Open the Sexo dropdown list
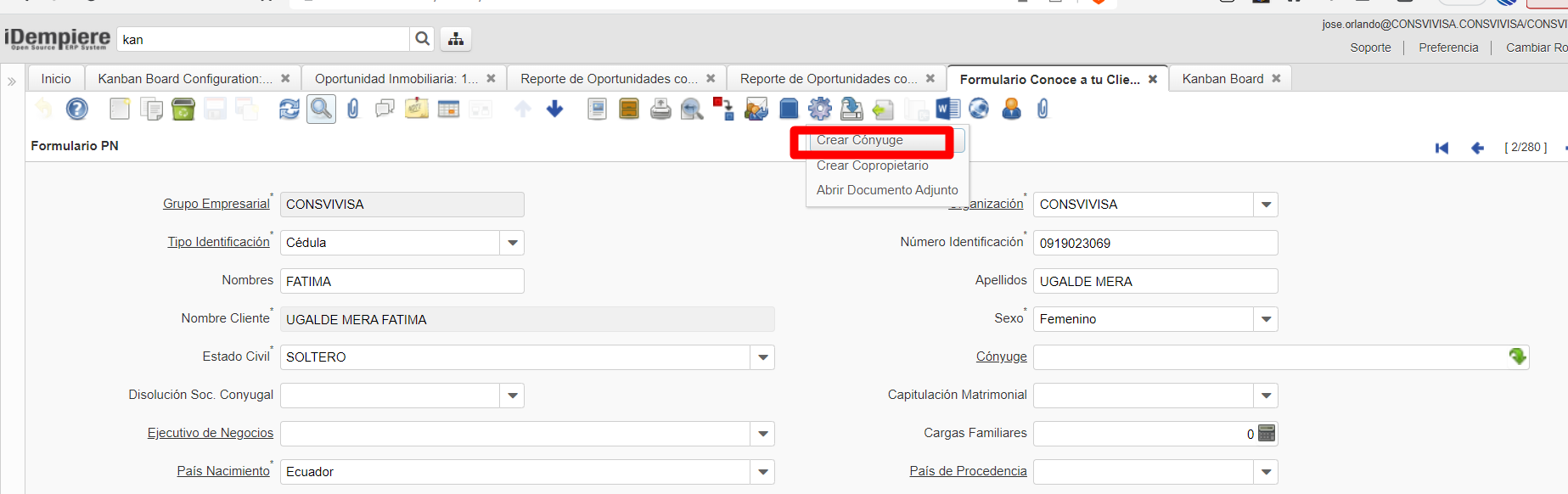1568x494 pixels. pos(1266,319)
